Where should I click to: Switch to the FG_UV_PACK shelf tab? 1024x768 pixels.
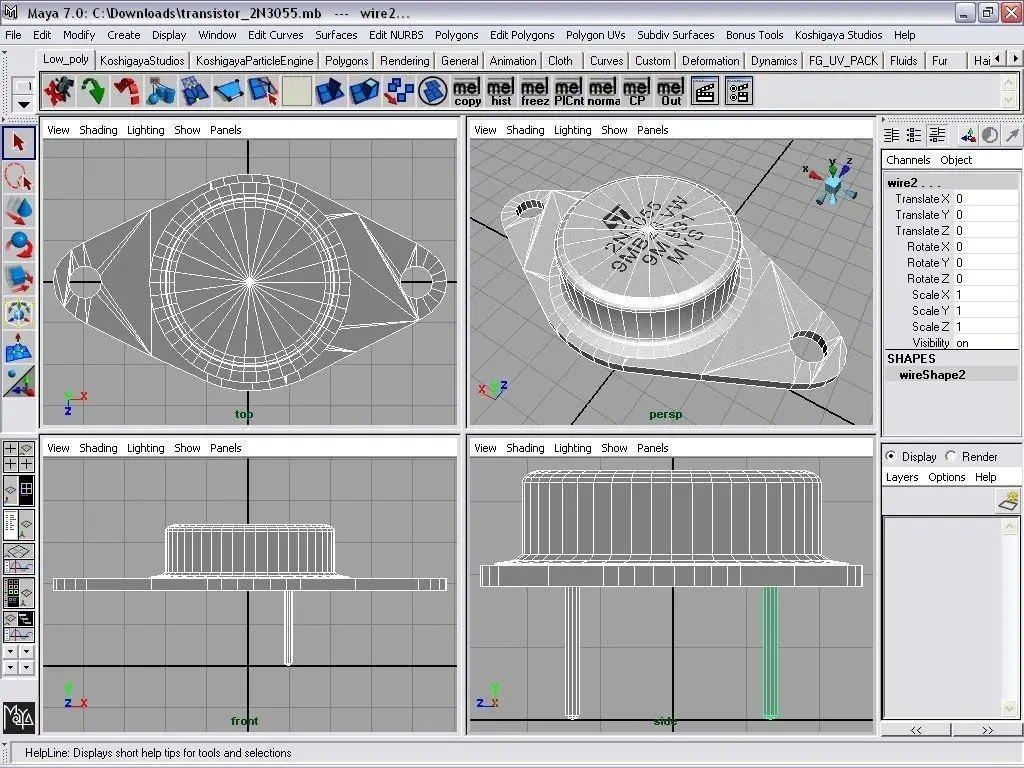pyautogui.click(x=843, y=61)
